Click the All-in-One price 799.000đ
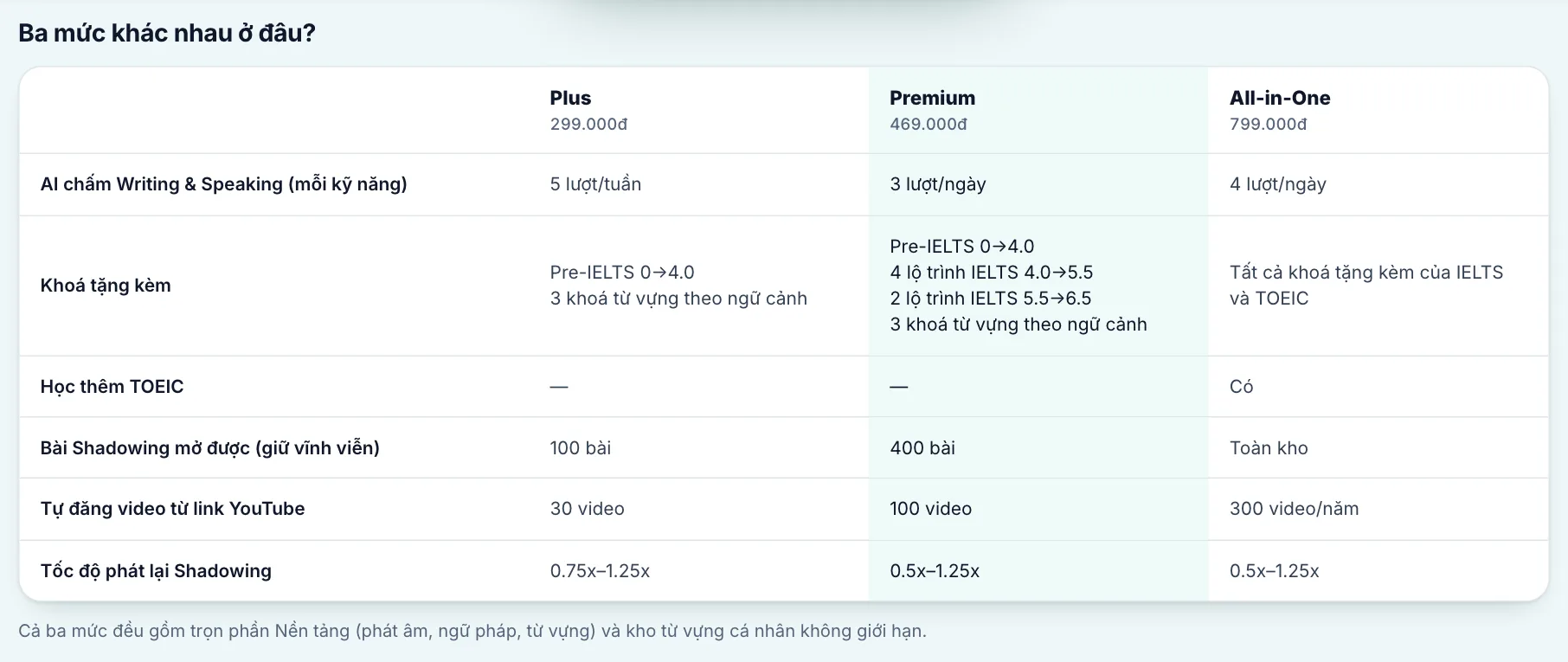This screenshot has width=1568, height=662. tap(1269, 124)
